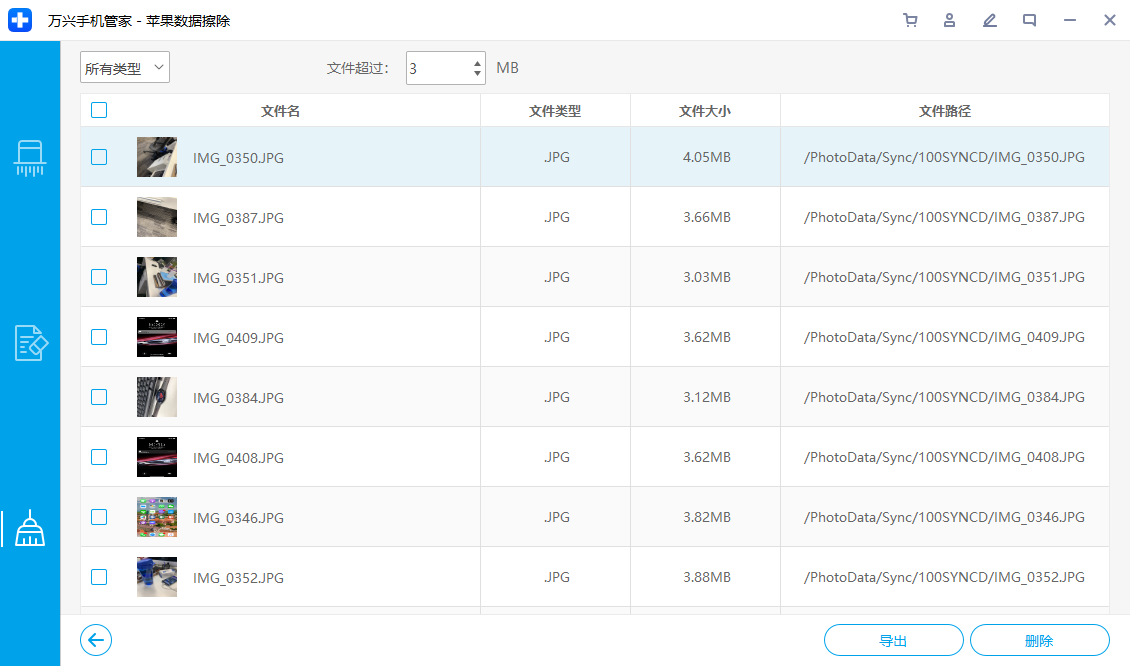This screenshot has height=666, width=1130.
Task: Open the user account icon
Action: [x=950, y=20]
